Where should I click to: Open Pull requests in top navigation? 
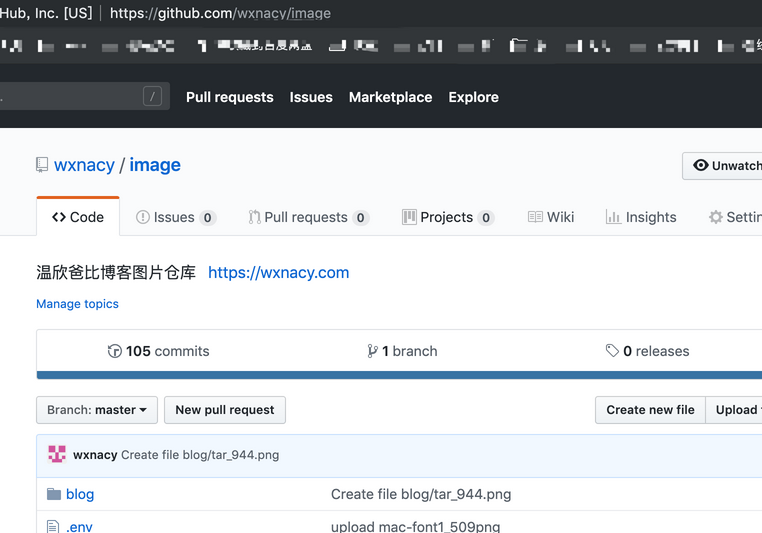(x=230, y=97)
